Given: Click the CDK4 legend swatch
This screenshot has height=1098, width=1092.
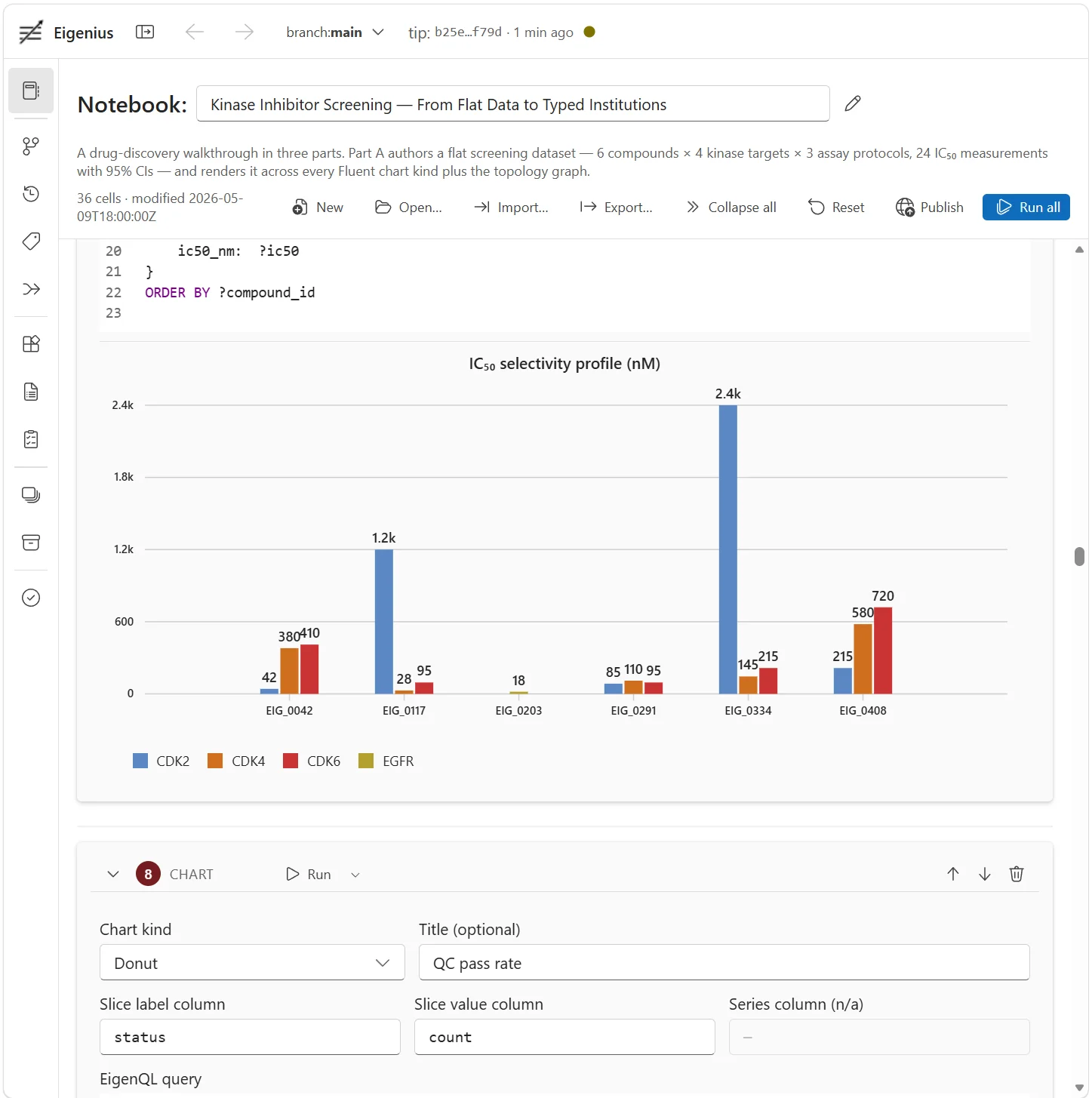Looking at the screenshot, I should 215,761.
